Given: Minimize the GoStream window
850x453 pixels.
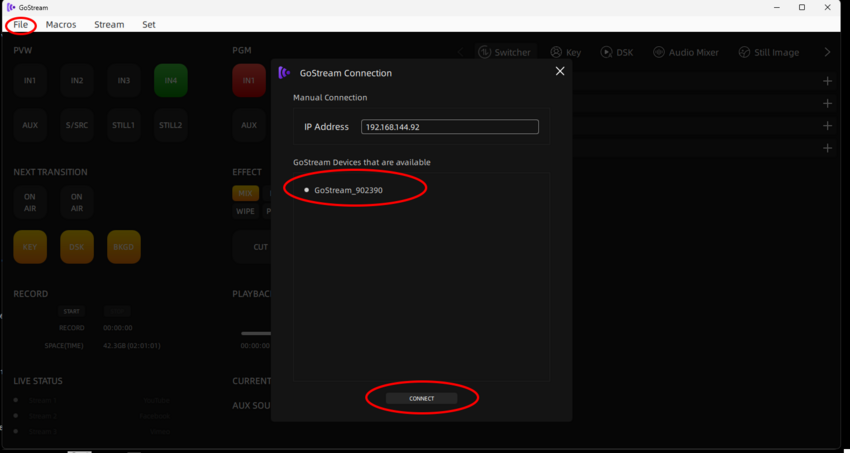Looking at the screenshot, I should click(x=776, y=8).
